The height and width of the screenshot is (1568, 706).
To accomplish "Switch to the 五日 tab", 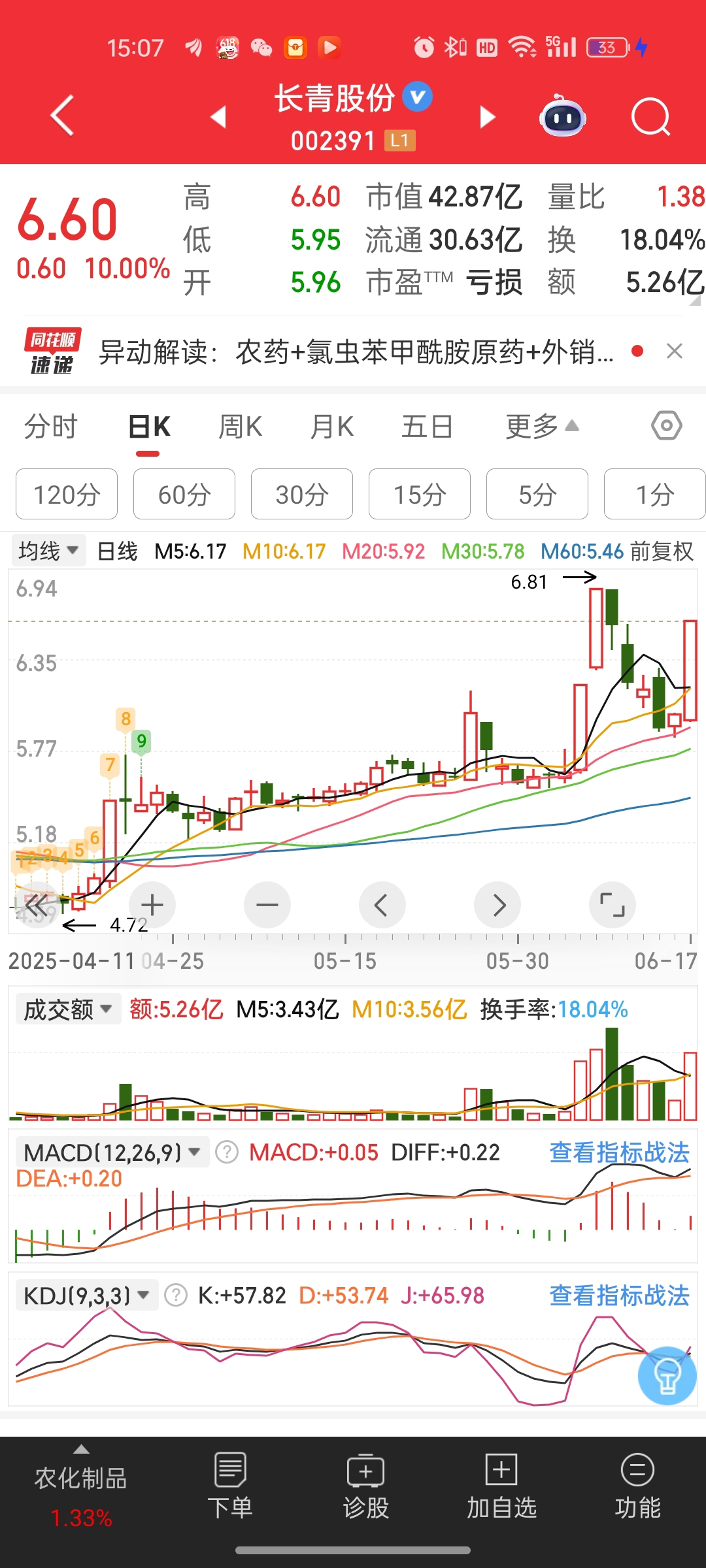I will pyautogui.click(x=427, y=427).
